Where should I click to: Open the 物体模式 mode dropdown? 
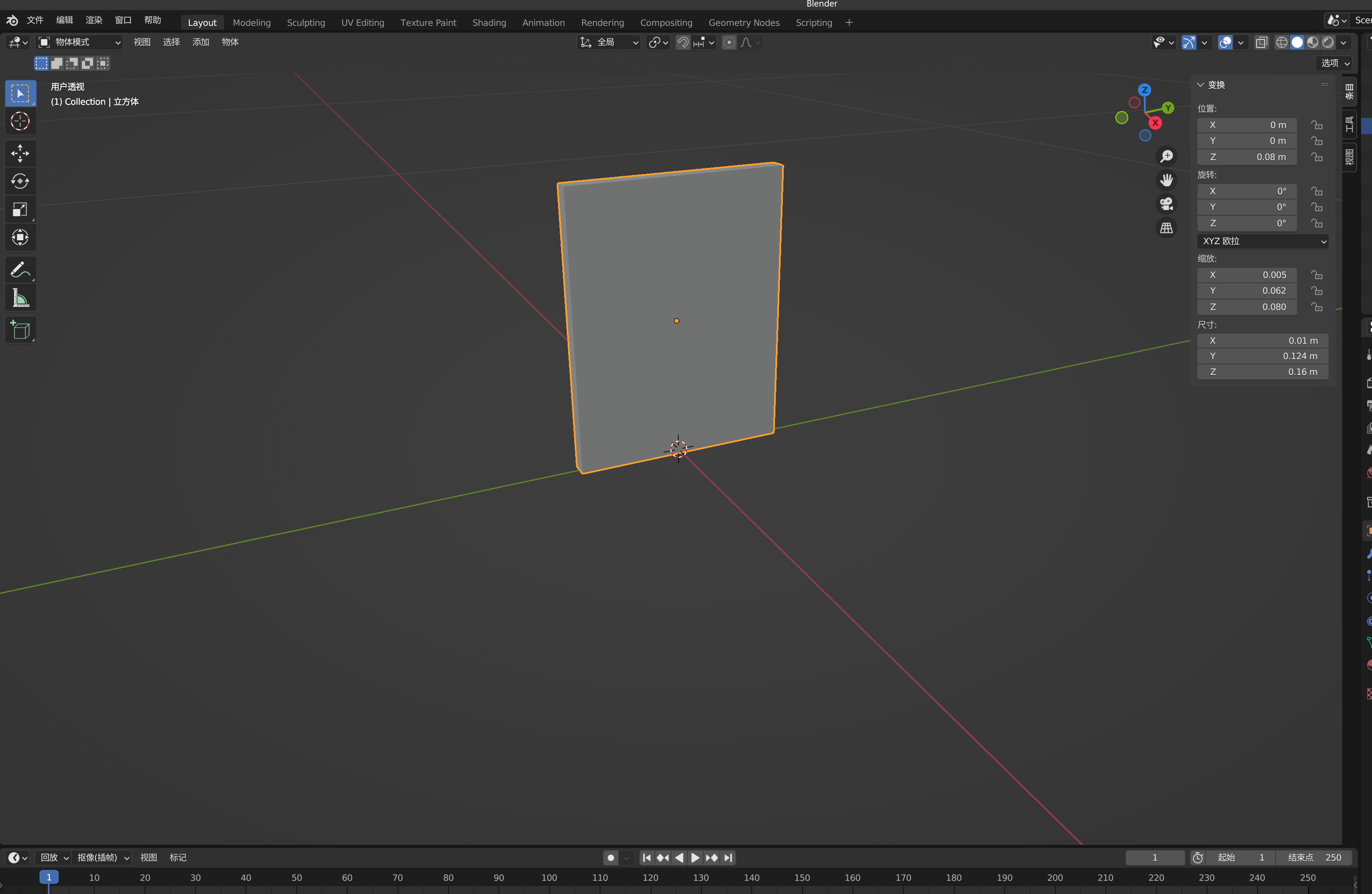79,42
